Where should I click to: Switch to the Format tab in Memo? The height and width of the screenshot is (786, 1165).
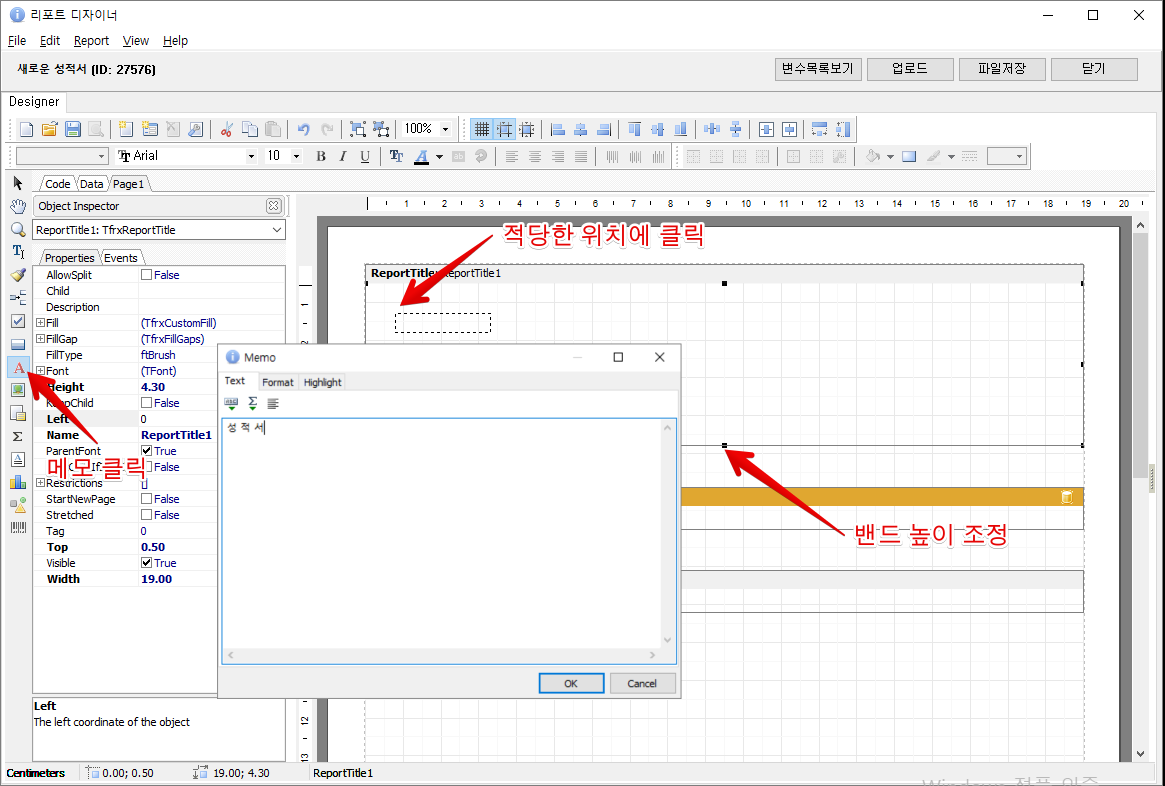278,382
